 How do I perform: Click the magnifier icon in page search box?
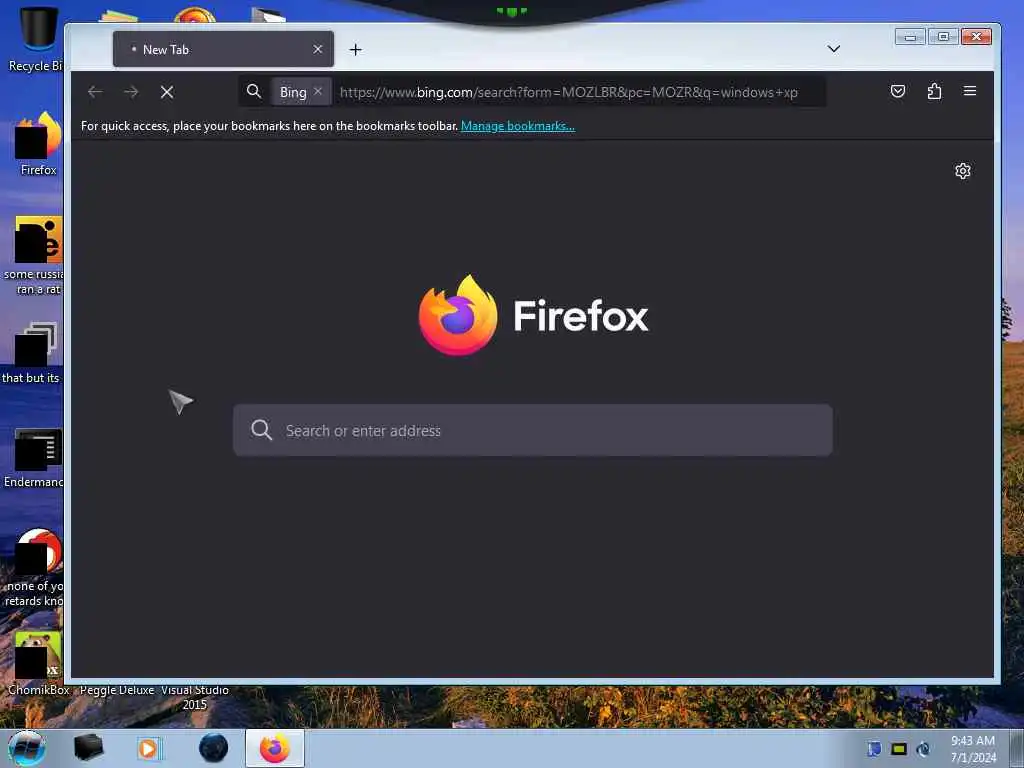[x=261, y=430]
